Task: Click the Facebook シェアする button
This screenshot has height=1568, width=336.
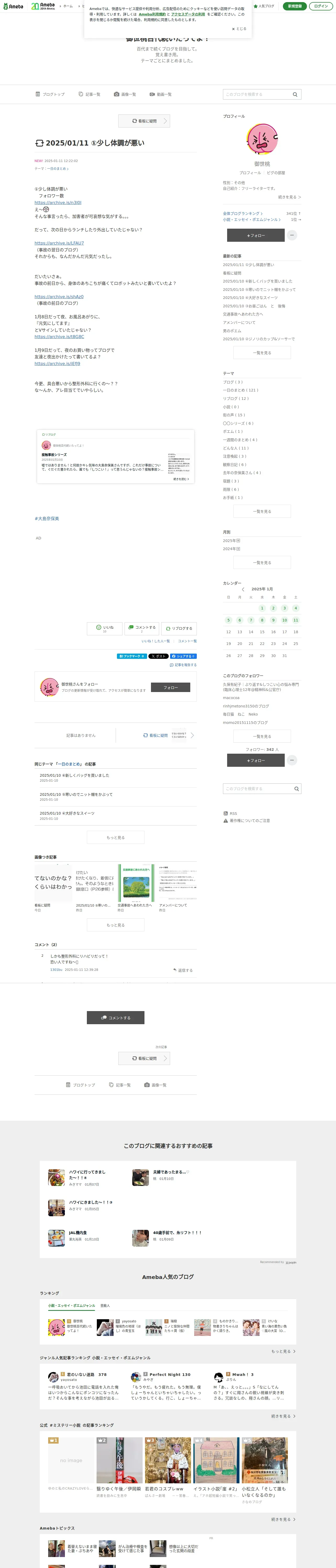Action: [183, 656]
